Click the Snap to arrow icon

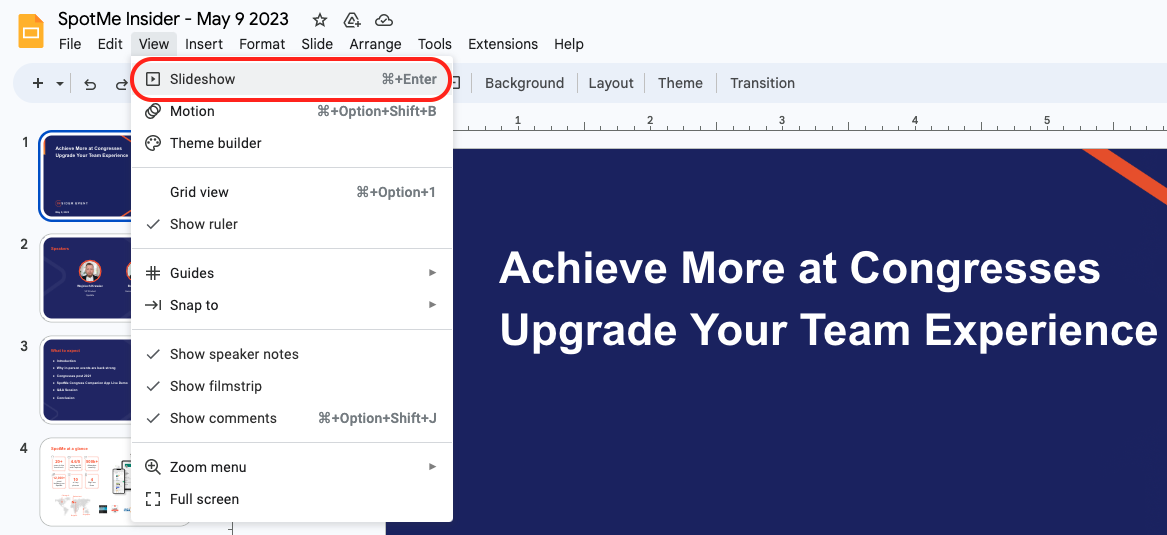click(153, 305)
